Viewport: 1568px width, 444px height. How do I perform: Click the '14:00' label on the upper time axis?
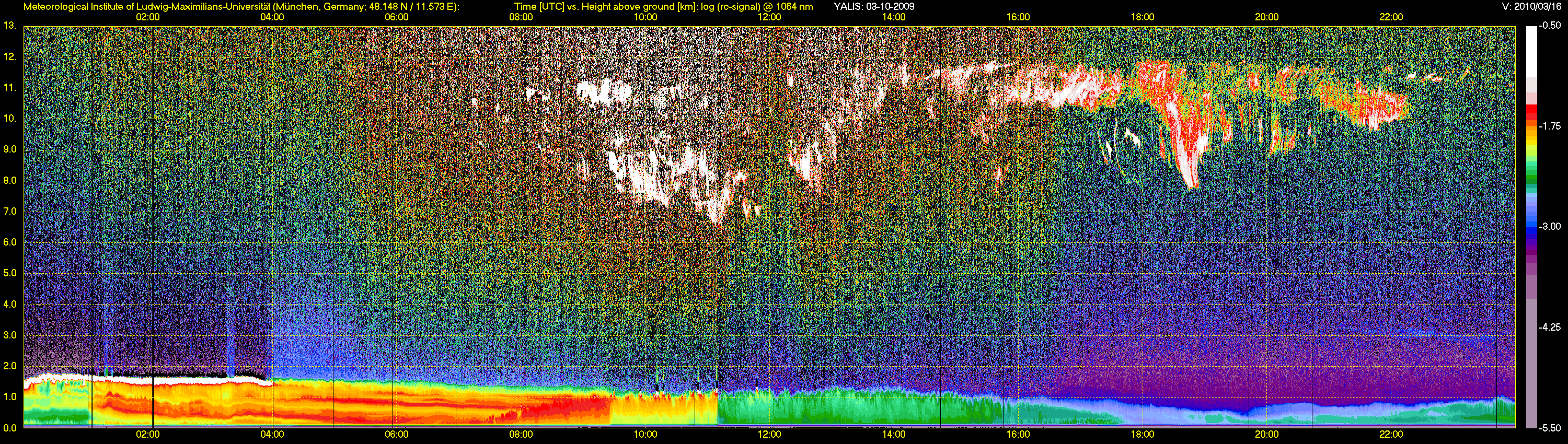[894, 17]
